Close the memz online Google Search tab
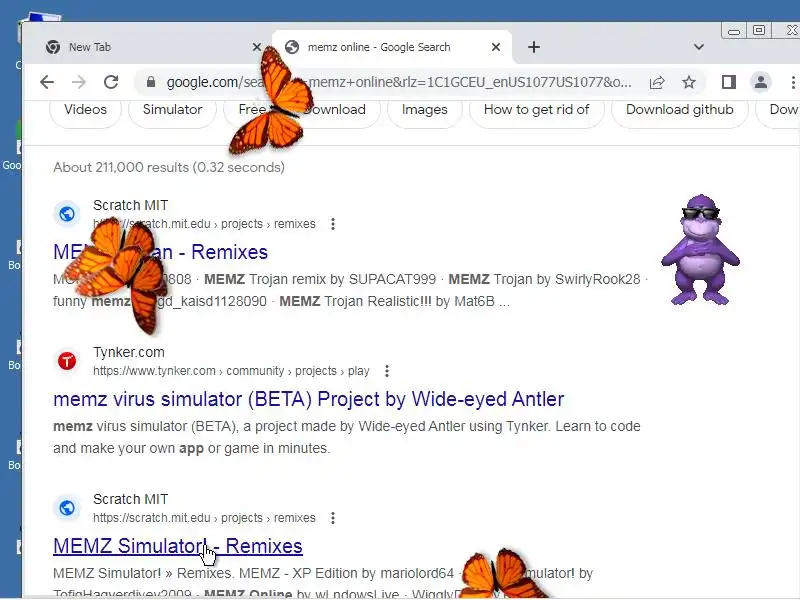Viewport: 800px width, 600px height. pyautogui.click(x=495, y=47)
